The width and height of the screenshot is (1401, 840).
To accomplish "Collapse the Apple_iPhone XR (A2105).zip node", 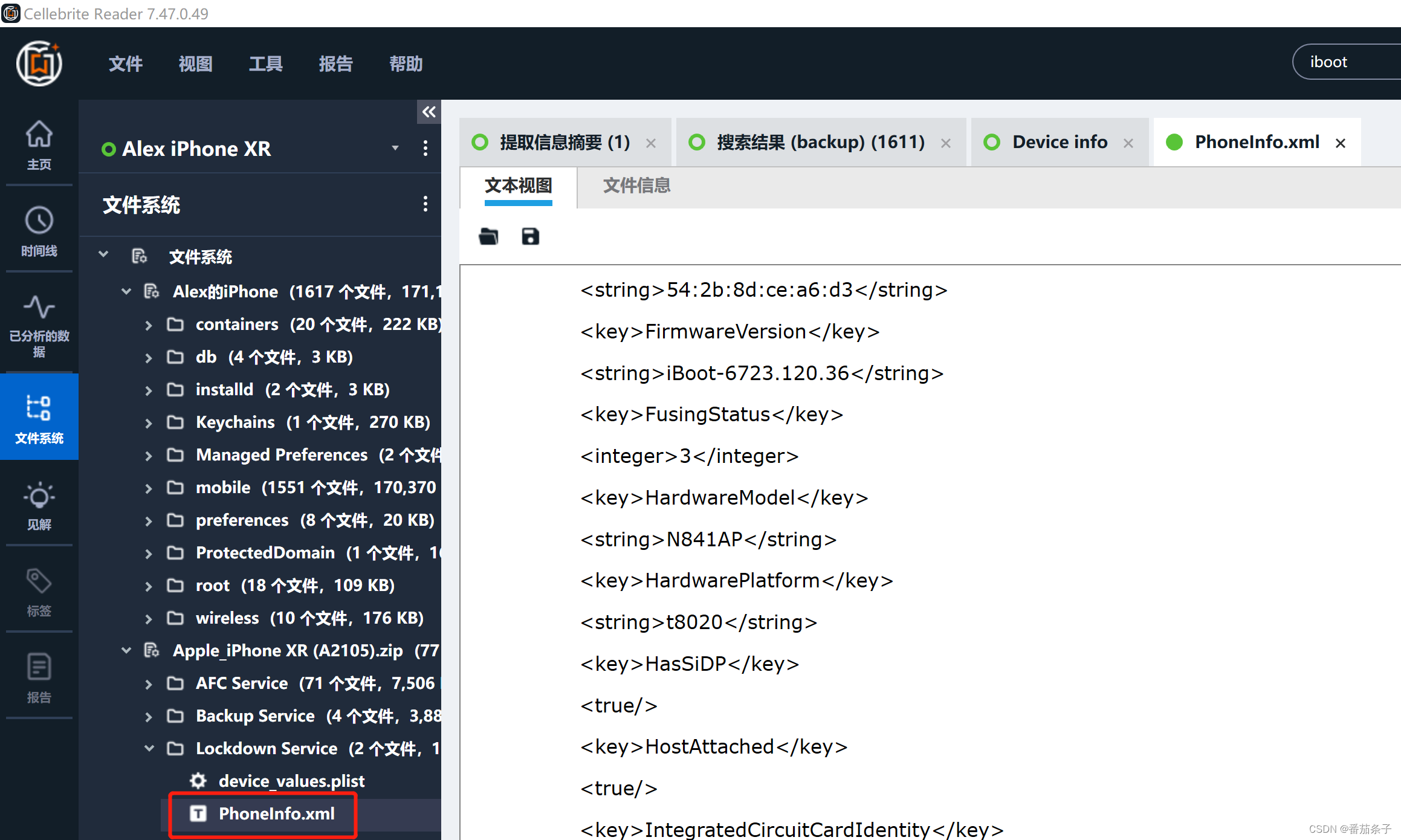I will point(126,650).
